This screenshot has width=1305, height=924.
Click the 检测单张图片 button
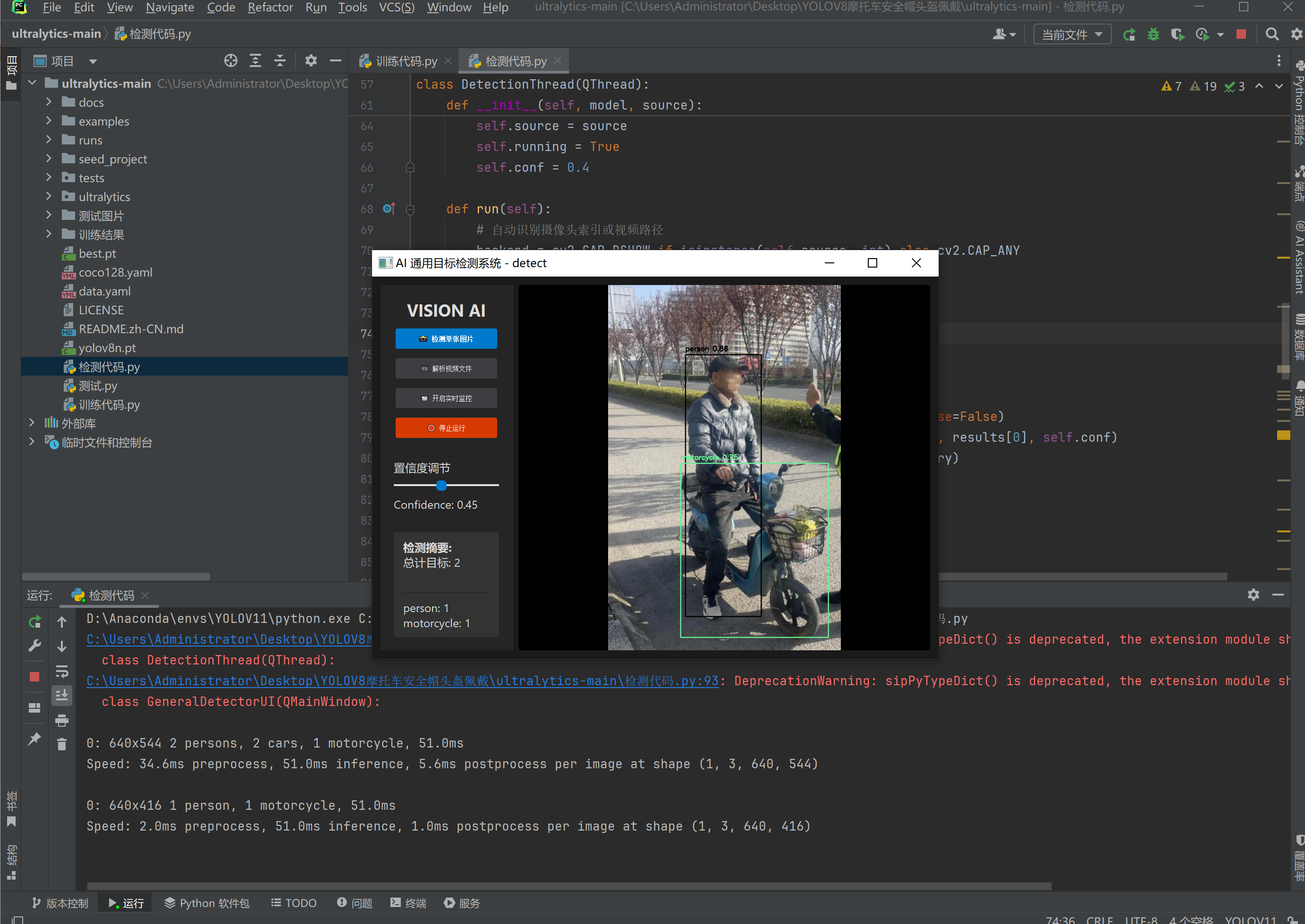click(x=446, y=339)
